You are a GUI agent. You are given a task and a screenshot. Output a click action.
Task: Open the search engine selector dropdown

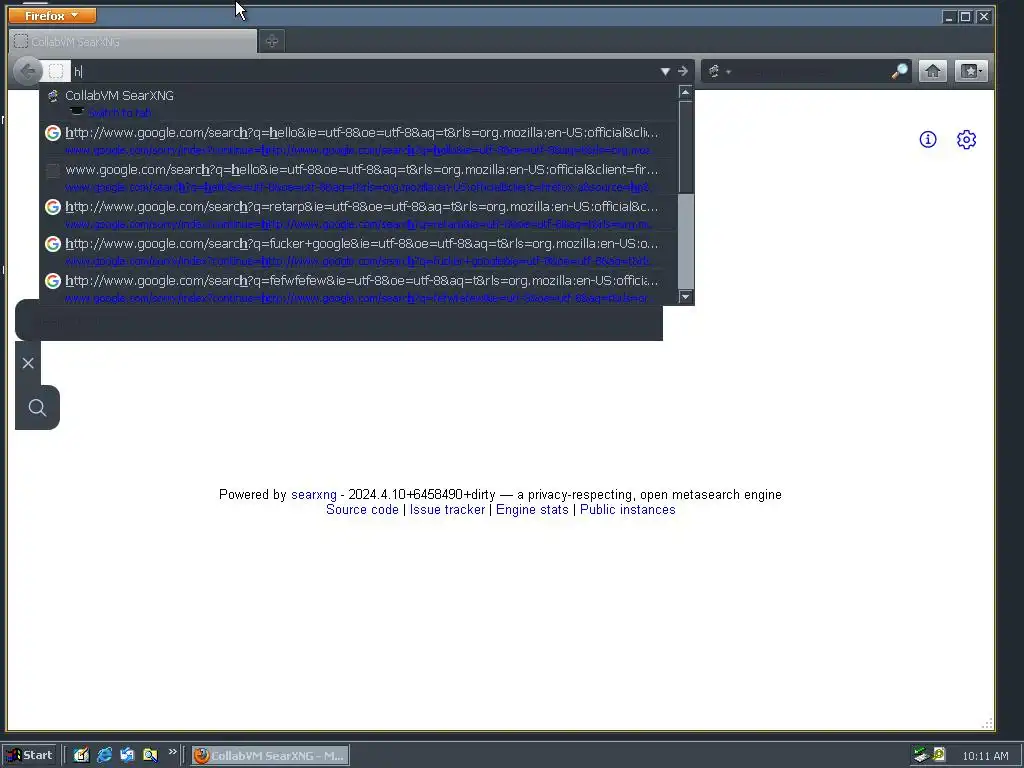coord(718,71)
